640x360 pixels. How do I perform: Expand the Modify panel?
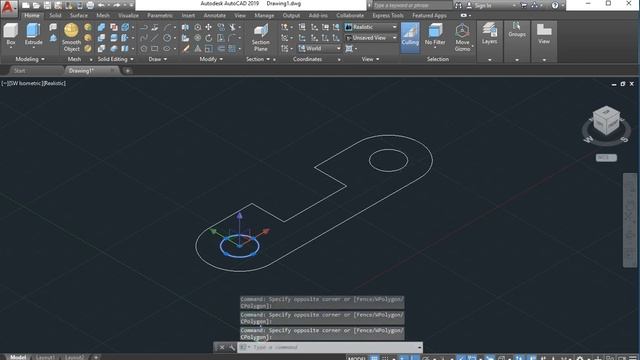211,59
